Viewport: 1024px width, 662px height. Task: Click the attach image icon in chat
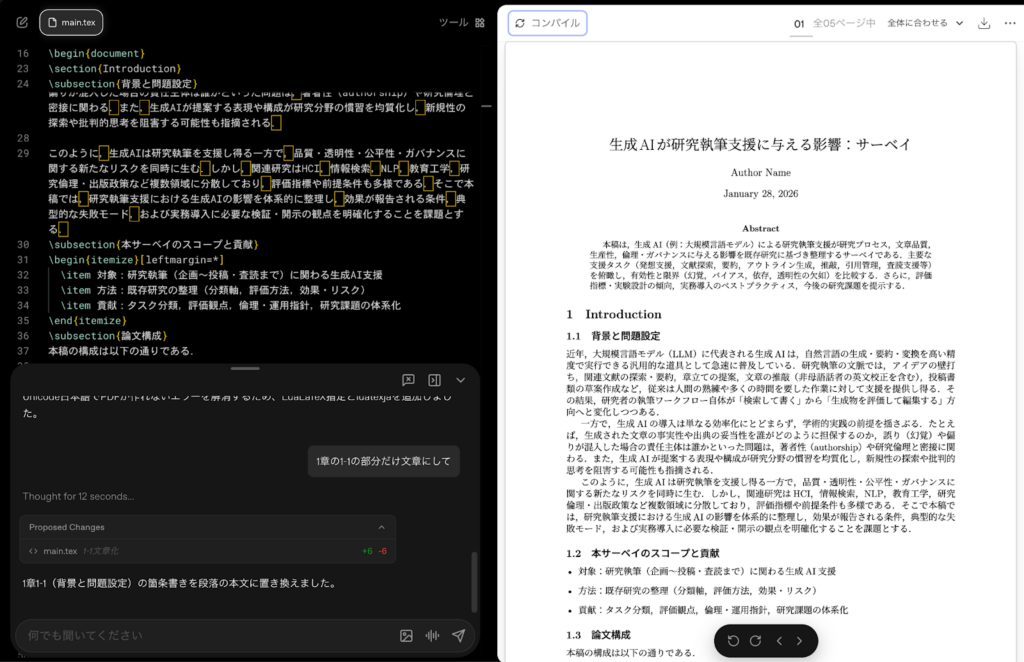(x=406, y=635)
